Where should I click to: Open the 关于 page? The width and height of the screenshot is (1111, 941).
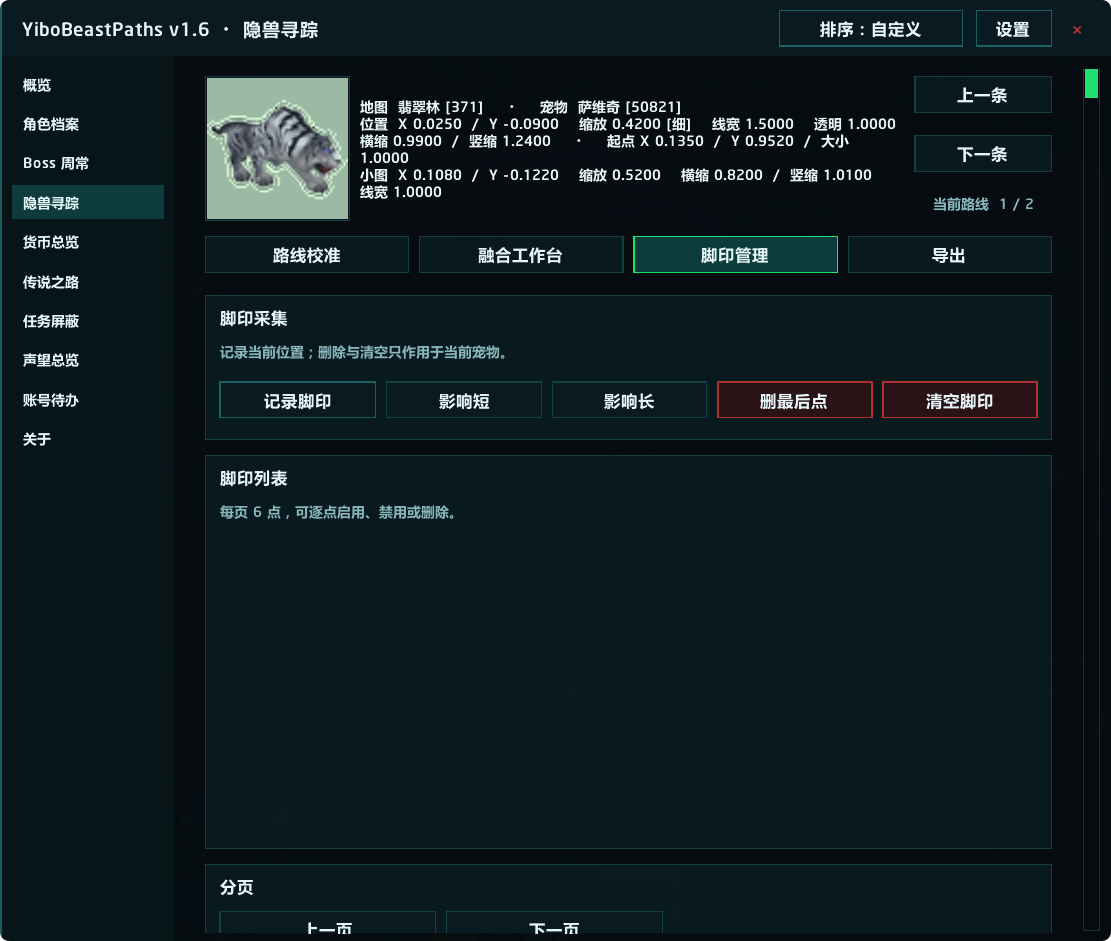coord(88,439)
